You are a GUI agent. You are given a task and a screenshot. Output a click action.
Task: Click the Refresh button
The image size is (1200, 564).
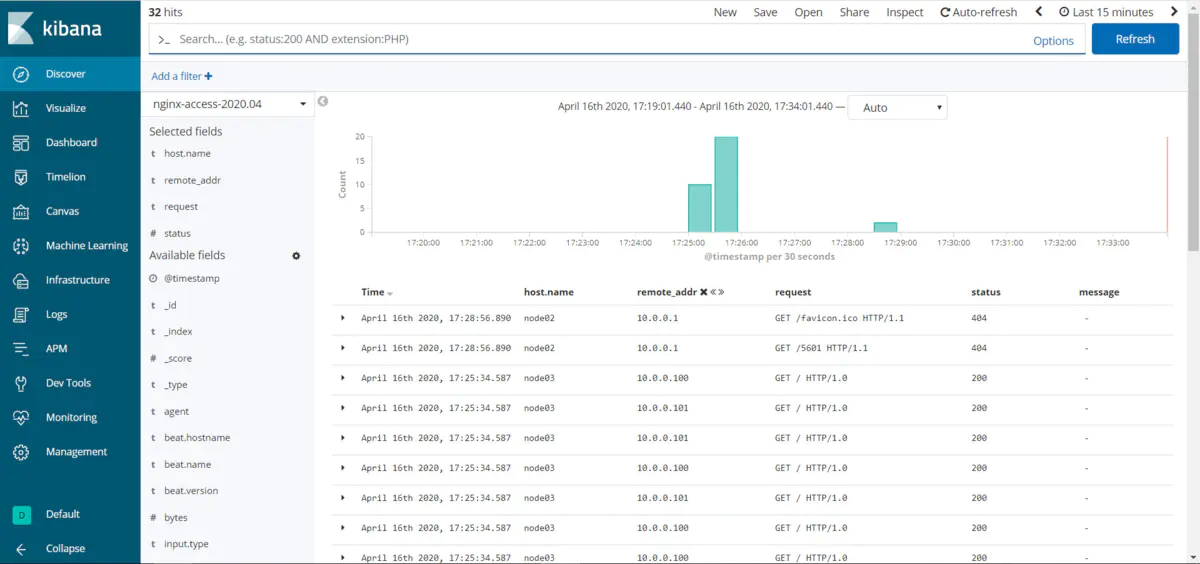[x=1135, y=39]
